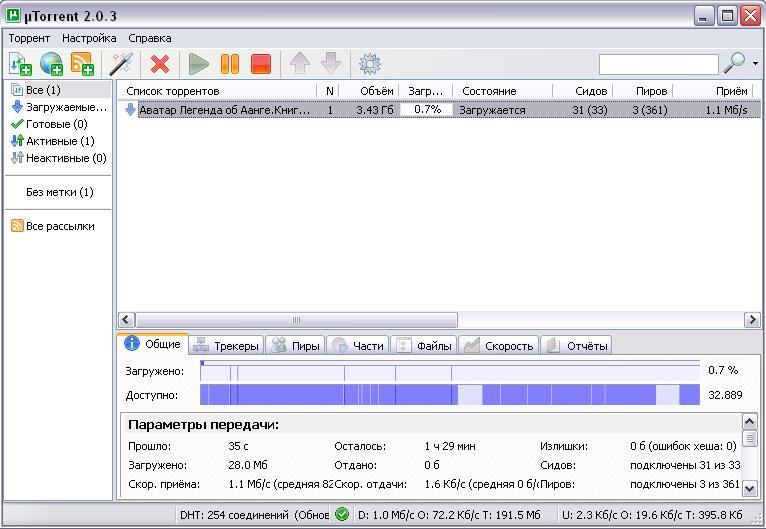Click the Доступно availability bar
The height and width of the screenshot is (529, 766).
450,395
